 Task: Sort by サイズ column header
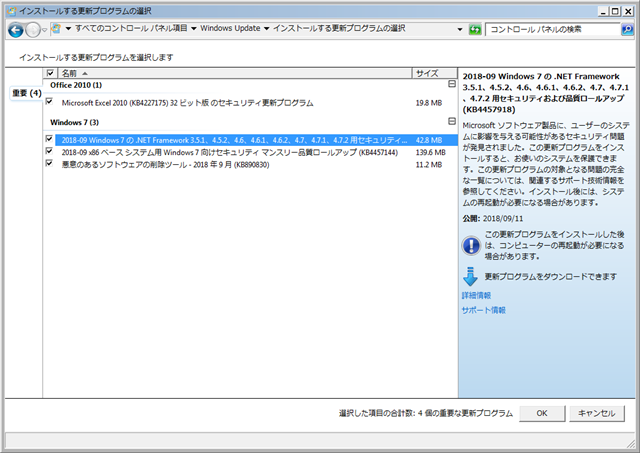pos(435,73)
